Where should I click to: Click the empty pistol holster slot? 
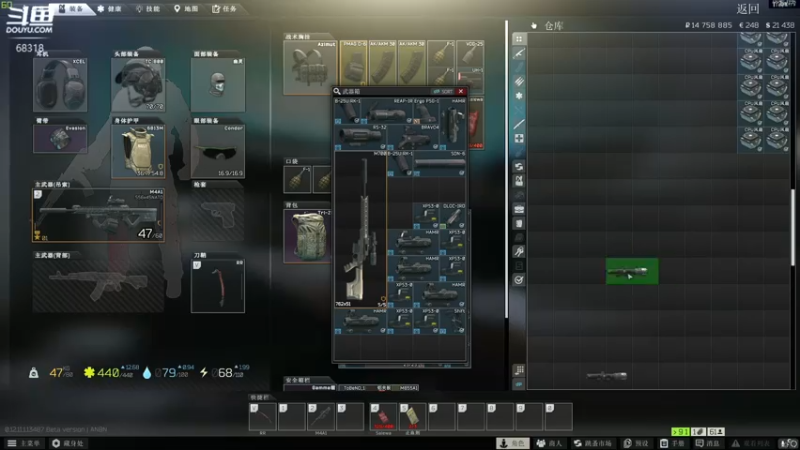coord(218,215)
